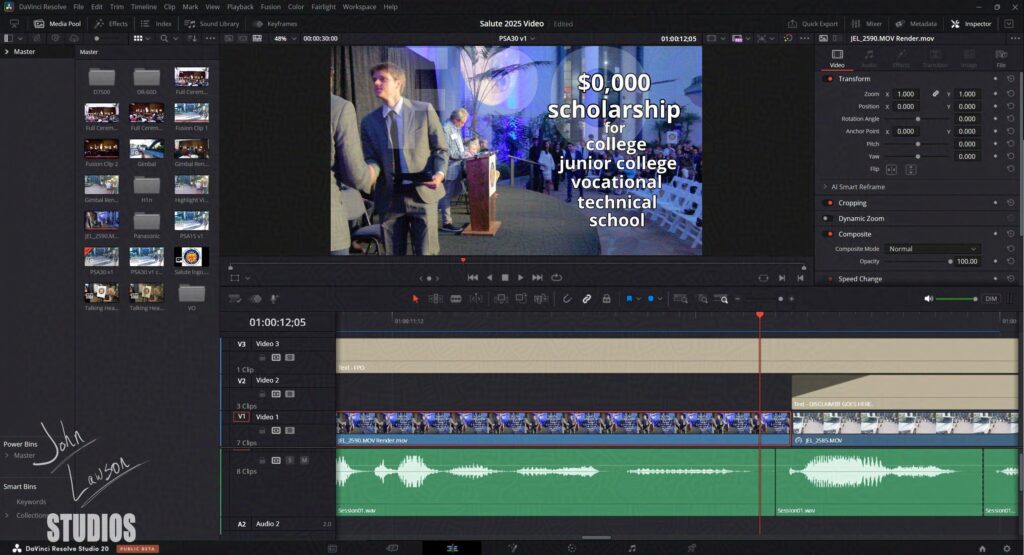
Task: Open the Keyframes panel
Action: pyautogui.click(x=276, y=24)
